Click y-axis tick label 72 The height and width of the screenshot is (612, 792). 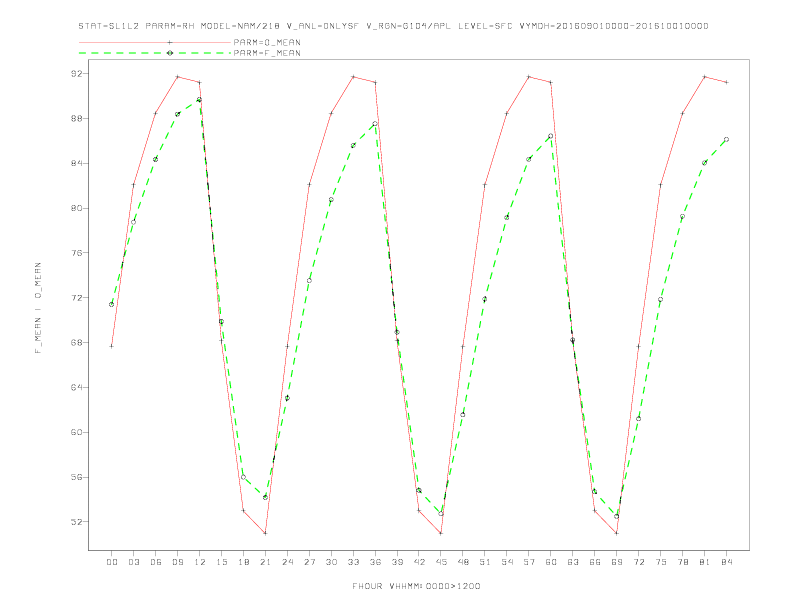(76, 298)
